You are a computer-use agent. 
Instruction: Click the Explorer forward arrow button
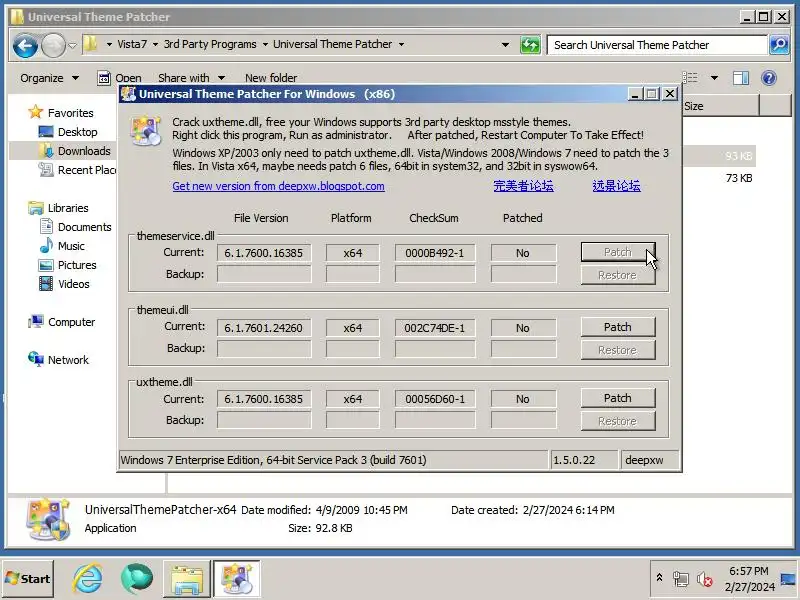click(53, 46)
